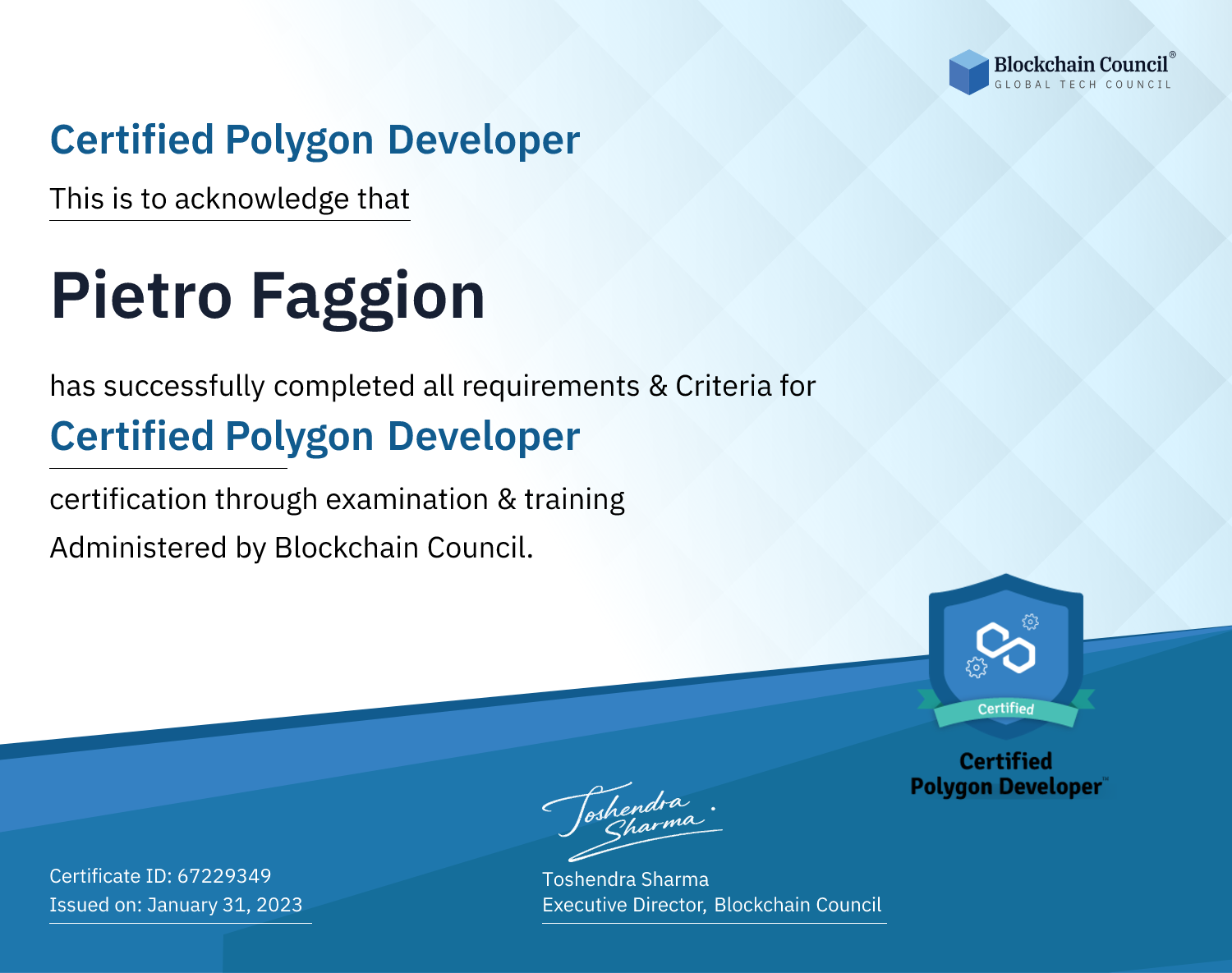Click 'certification through examination & training' text
The image size is (1232, 973).
coord(338,499)
